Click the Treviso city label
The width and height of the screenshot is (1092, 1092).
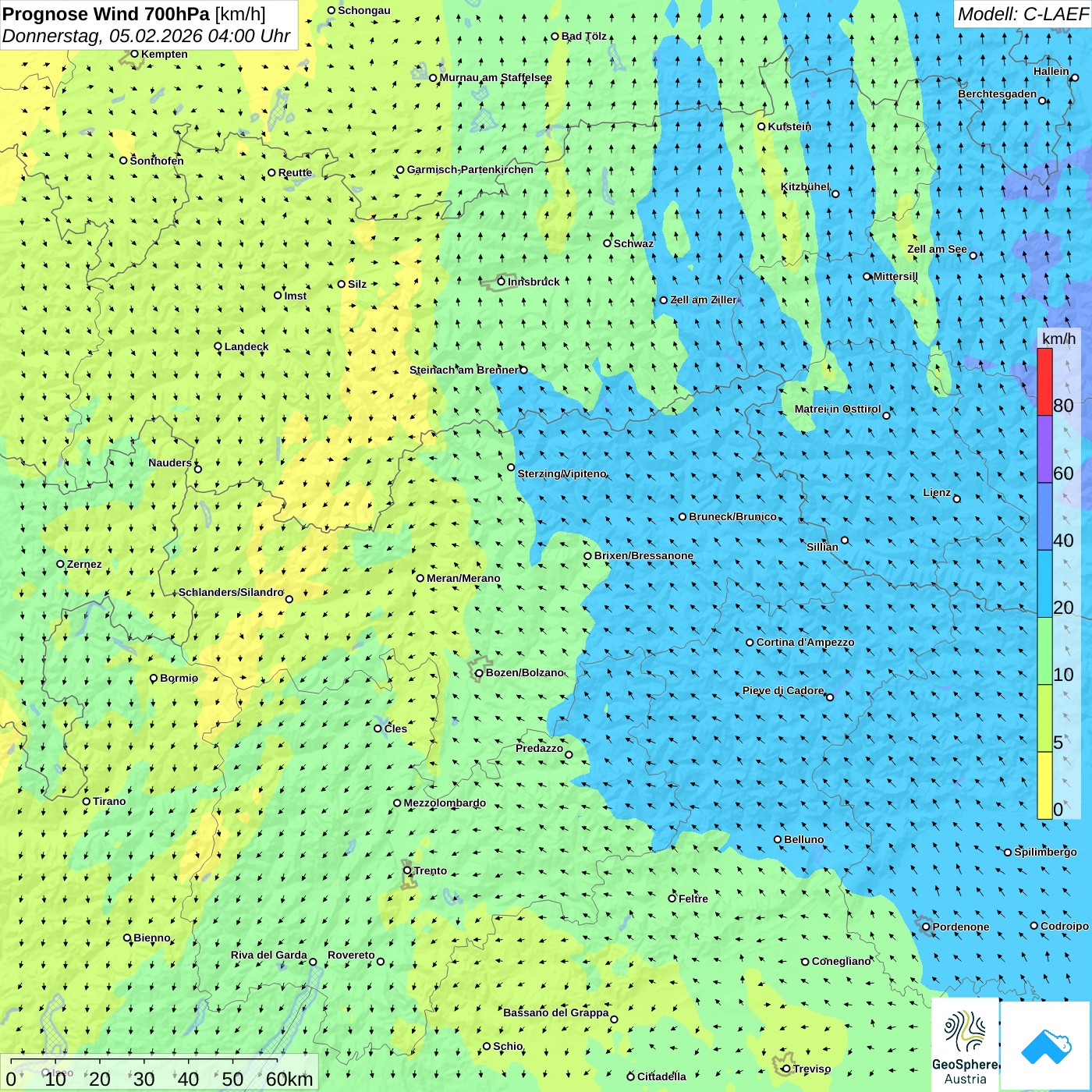click(x=811, y=1069)
